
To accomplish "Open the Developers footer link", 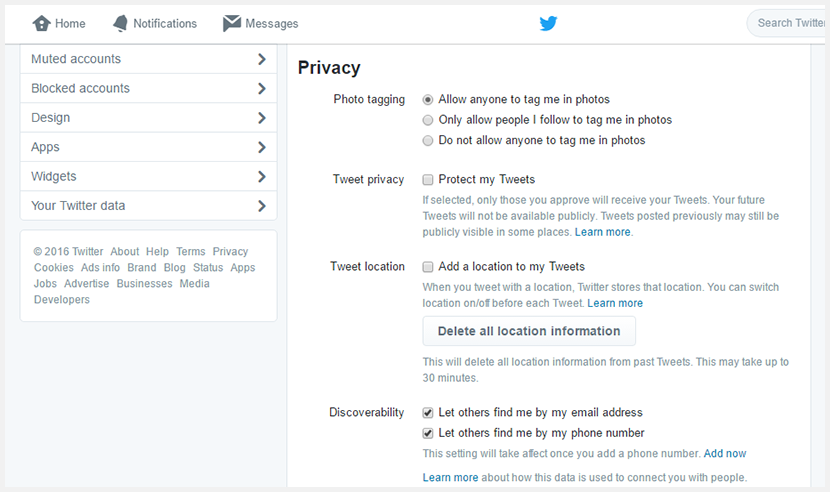I will click(x=62, y=300).
